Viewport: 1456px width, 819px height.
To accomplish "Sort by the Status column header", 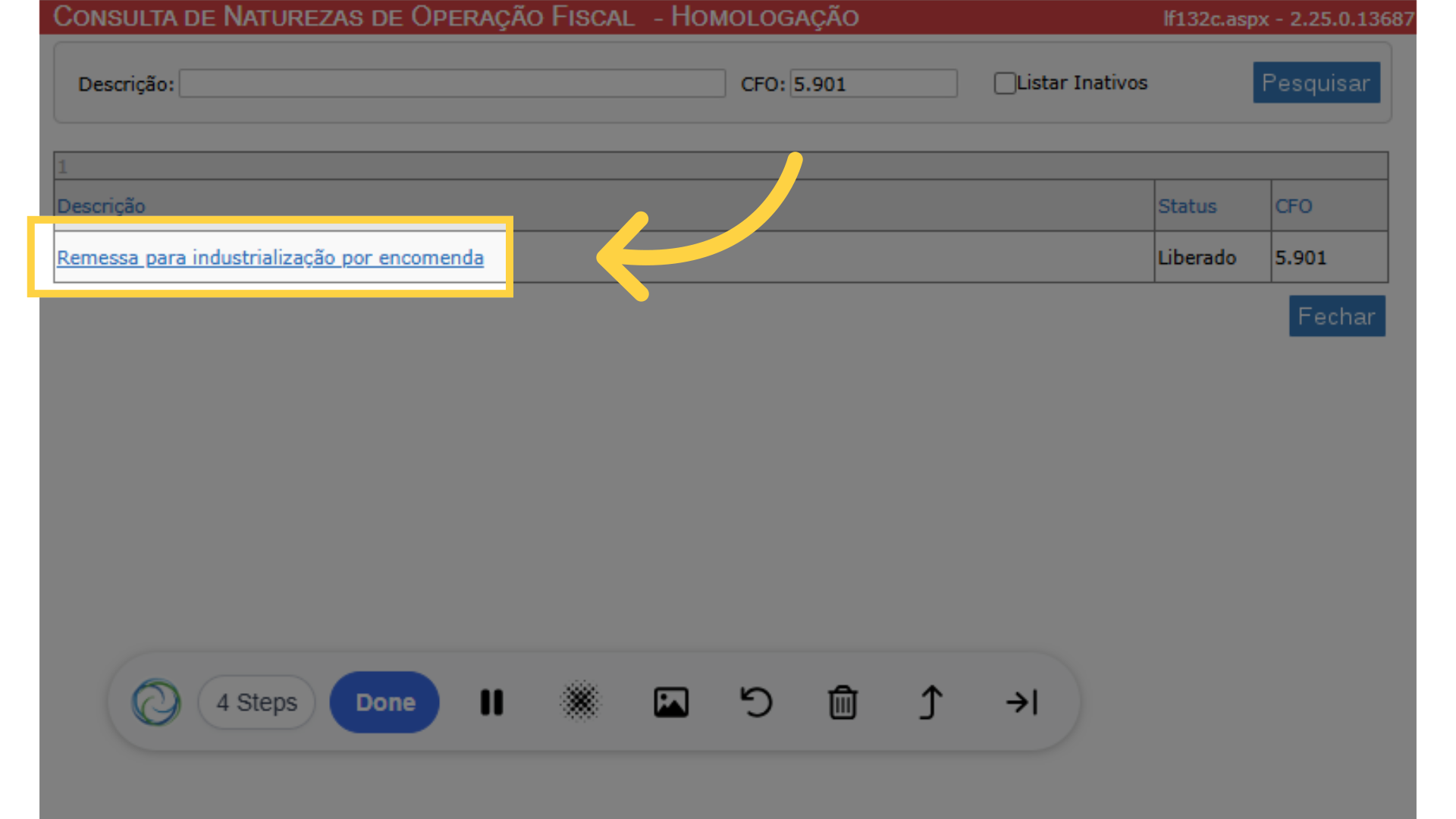I will [1187, 206].
